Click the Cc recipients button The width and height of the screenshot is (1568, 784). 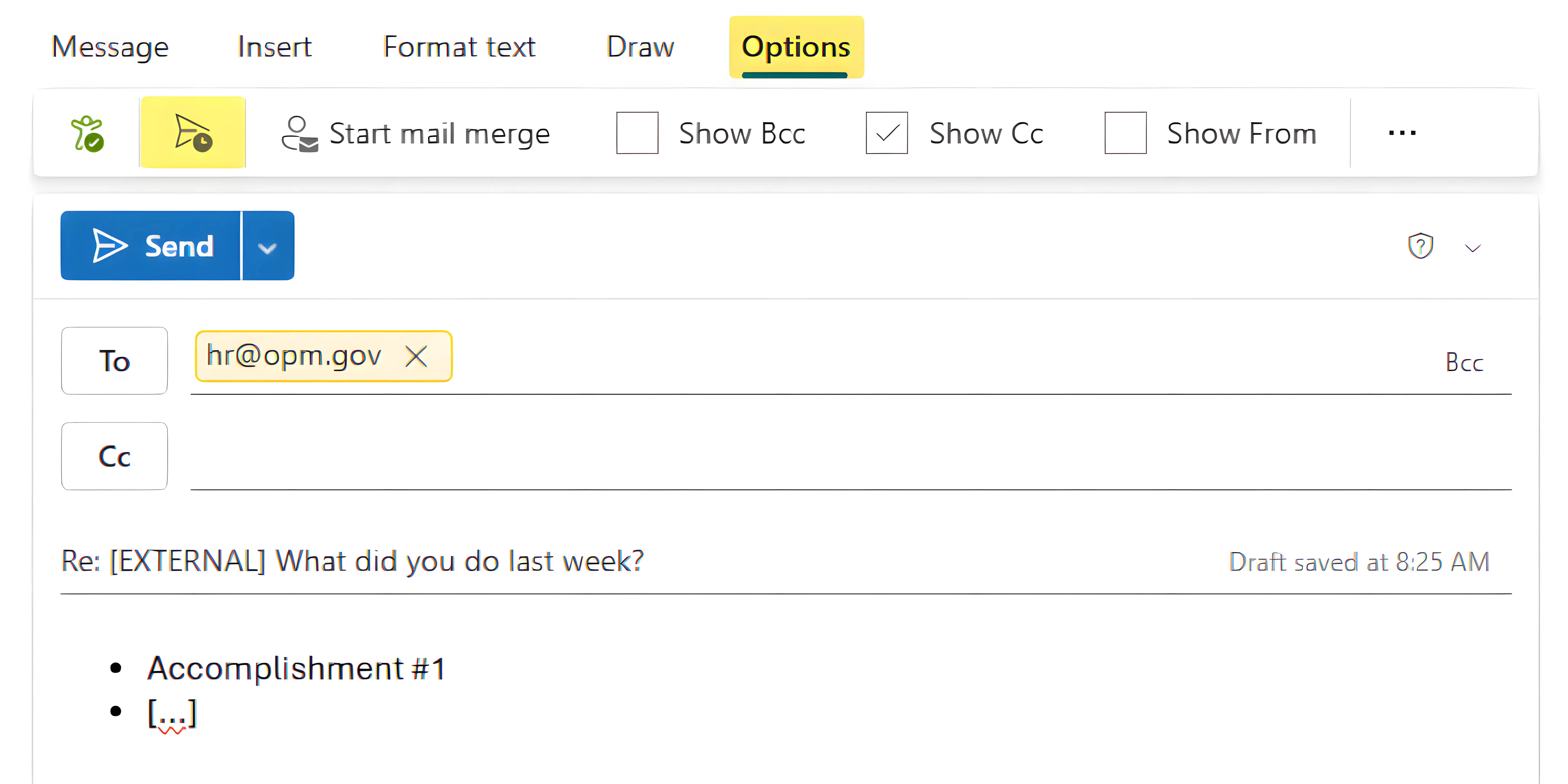click(x=114, y=456)
